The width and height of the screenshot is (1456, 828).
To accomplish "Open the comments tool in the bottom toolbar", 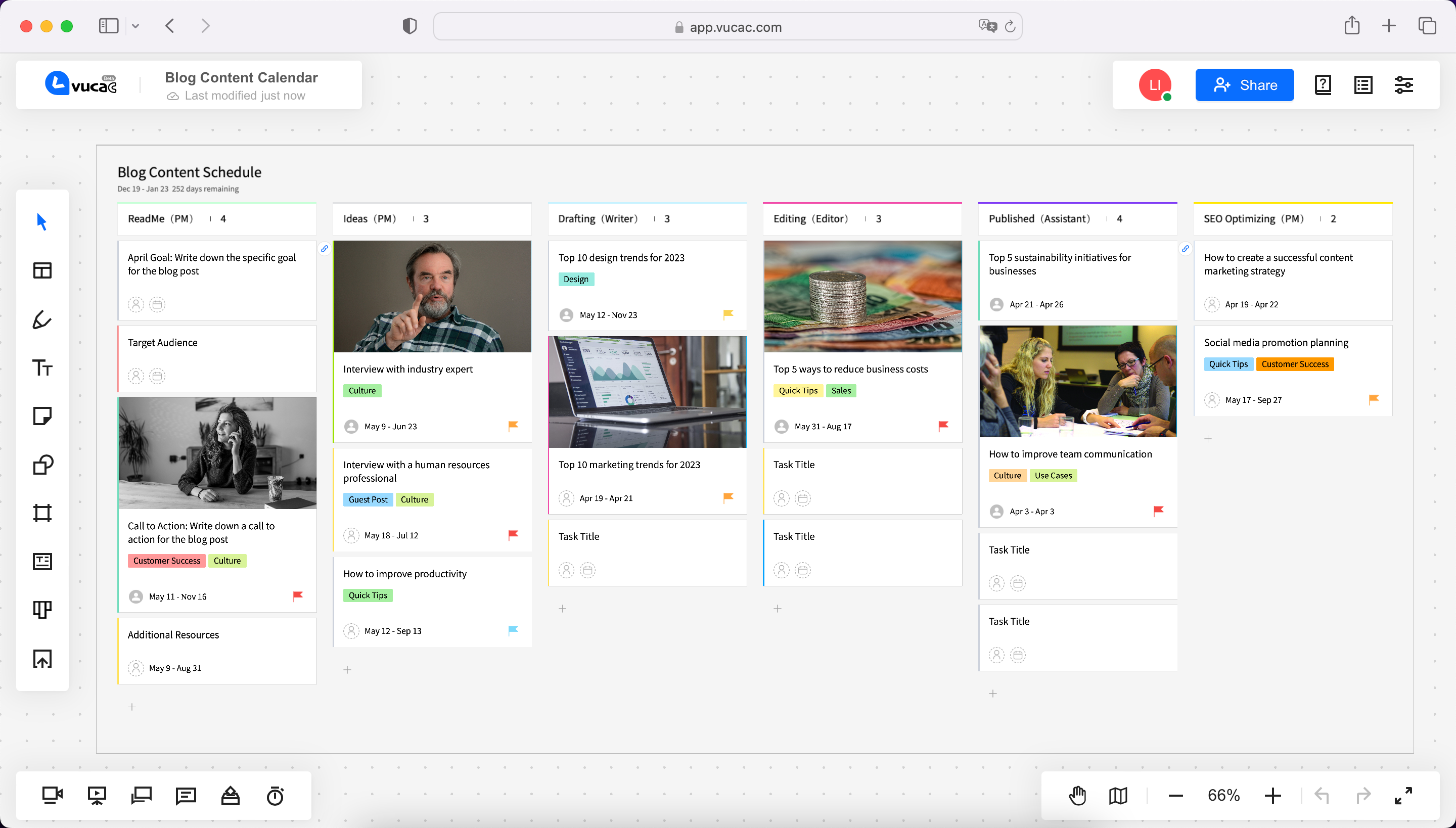I will [186, 796].
